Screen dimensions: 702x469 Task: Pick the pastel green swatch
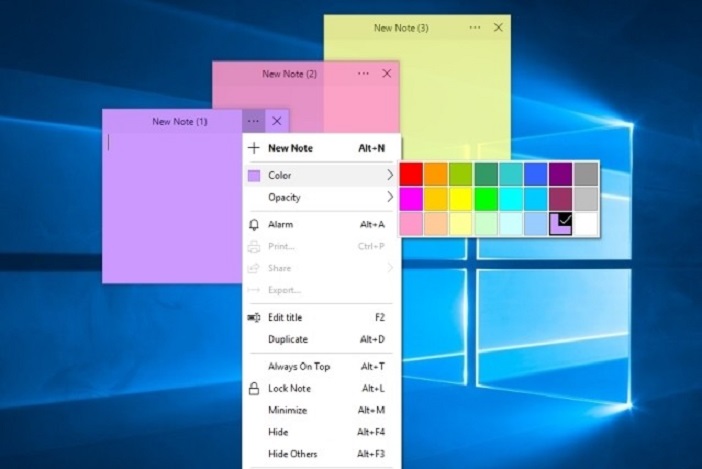[x=486, y=224]
